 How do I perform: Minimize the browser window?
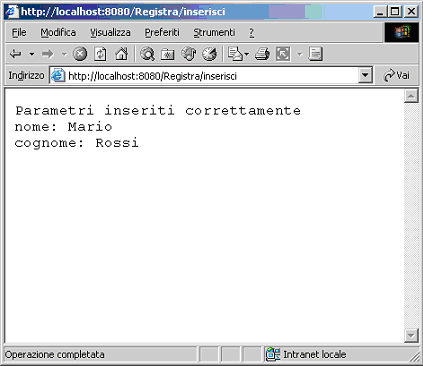pyautogui.click(x=380, y=12)
